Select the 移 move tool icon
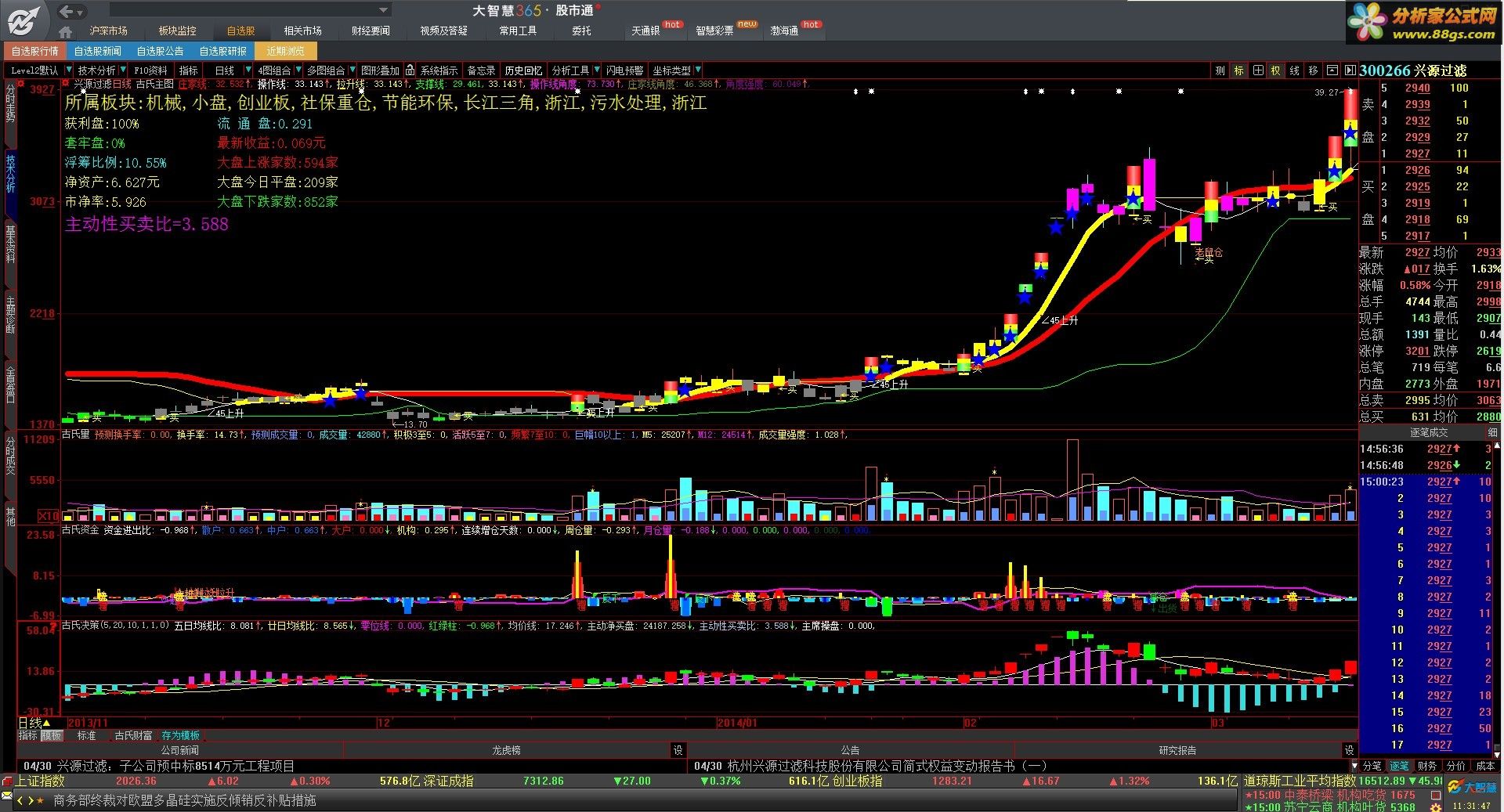1504x812 pixels. (x=1314, y=70)
